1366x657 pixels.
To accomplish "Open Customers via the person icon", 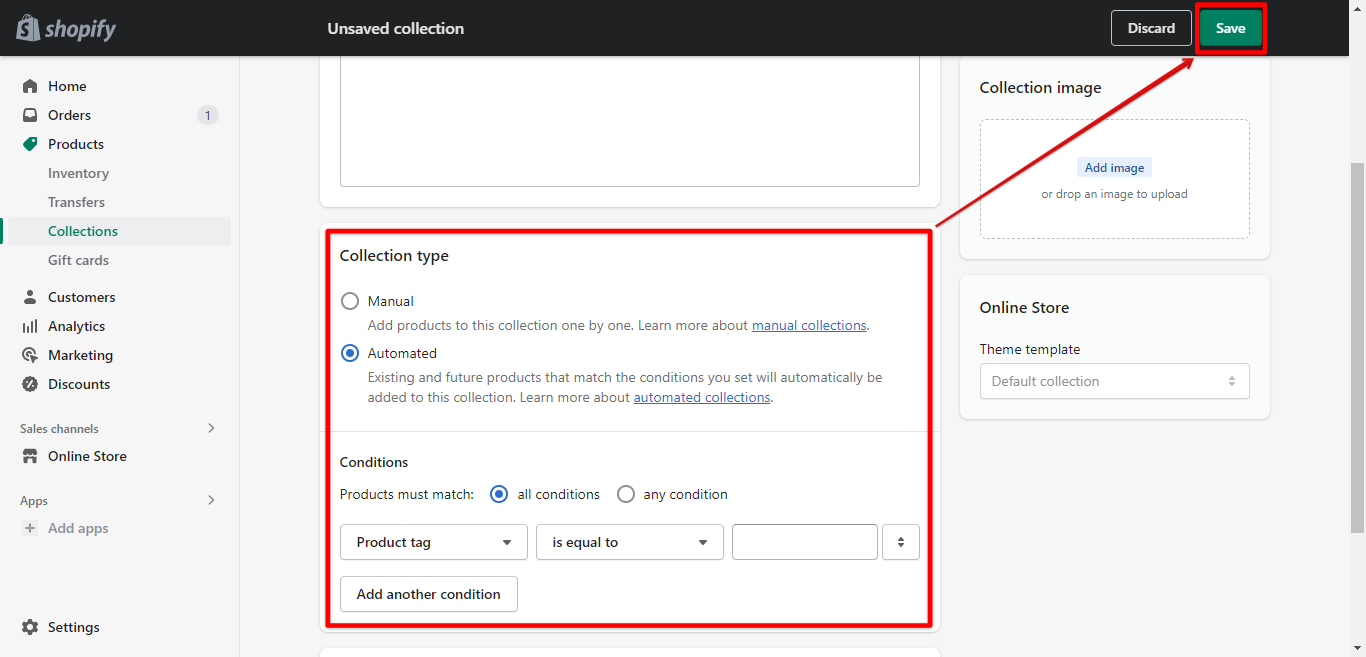I will pyautogui.click(x=30, y=297).
